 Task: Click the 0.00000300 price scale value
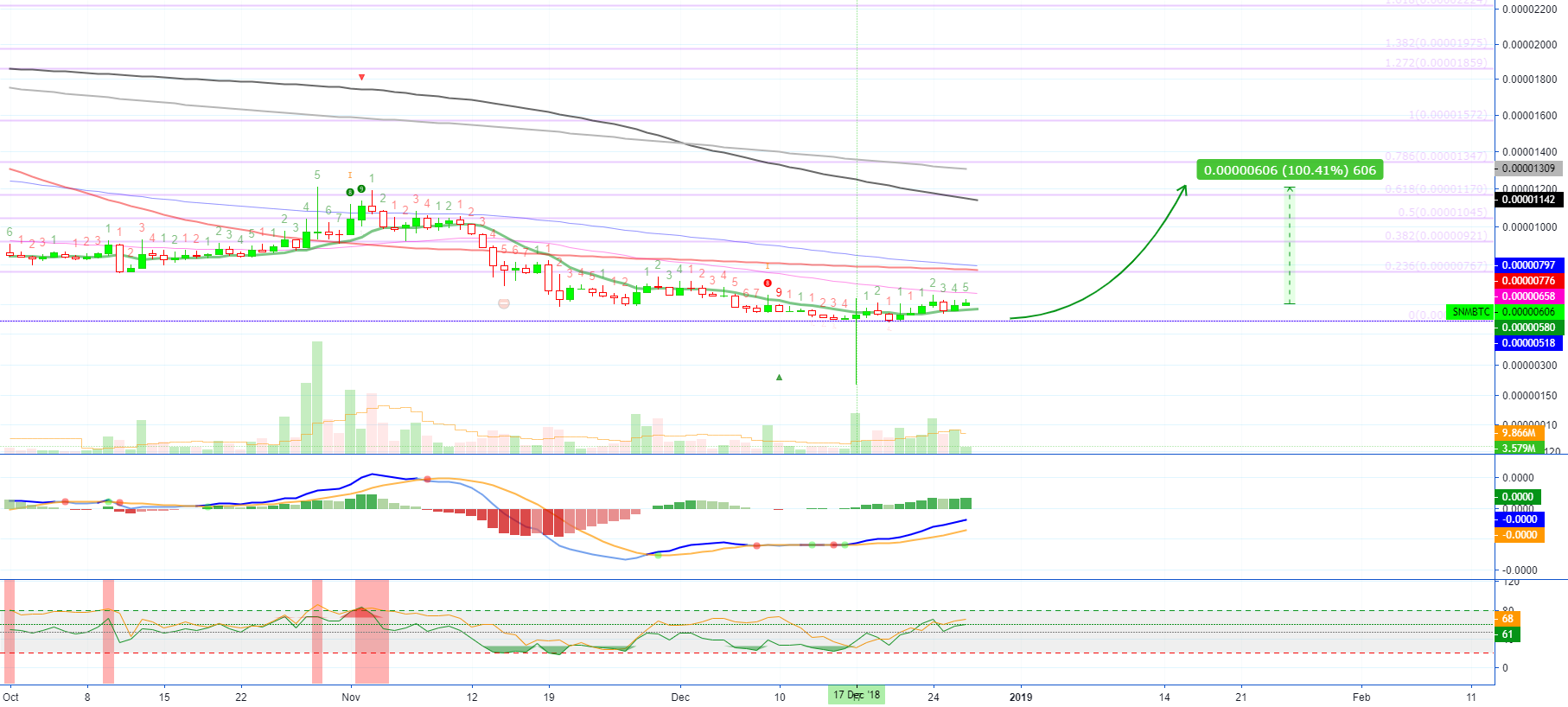(x=1529, y=366)
